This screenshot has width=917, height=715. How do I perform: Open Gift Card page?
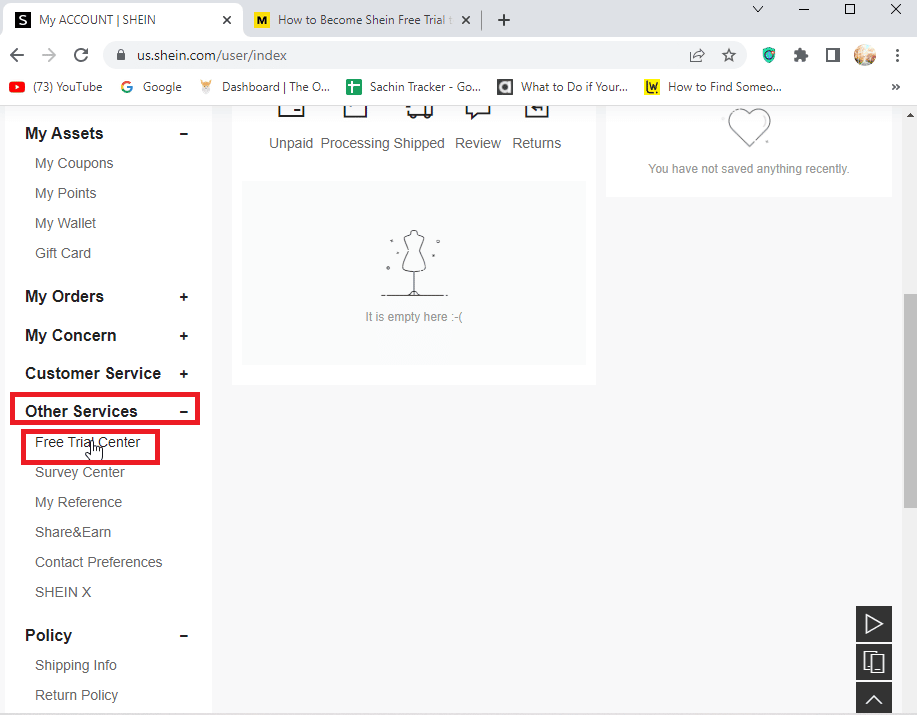(x=63, y=253)
